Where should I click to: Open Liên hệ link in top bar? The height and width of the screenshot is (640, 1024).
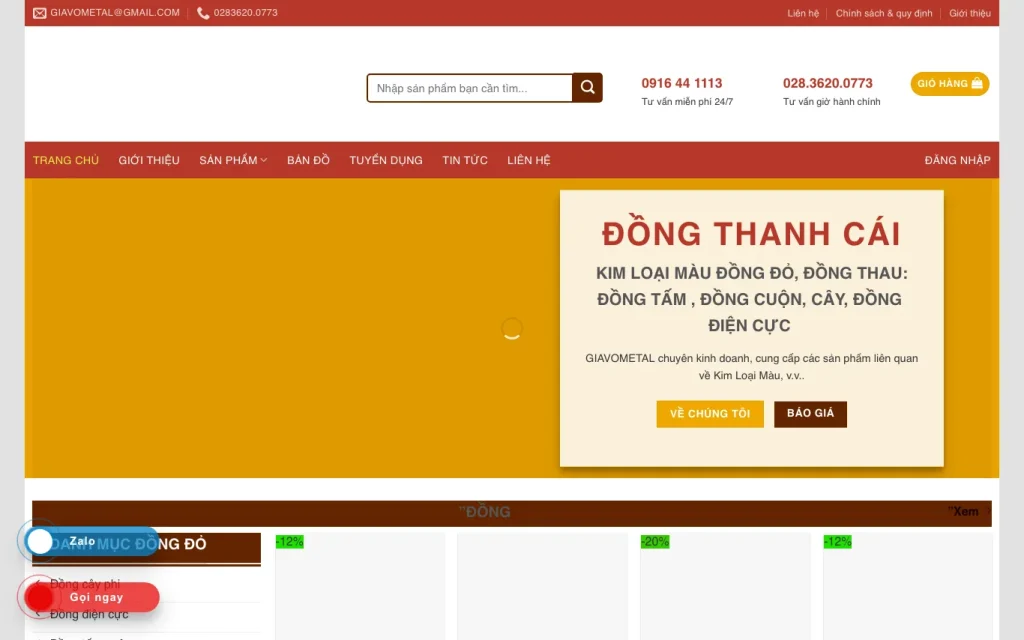803,13
